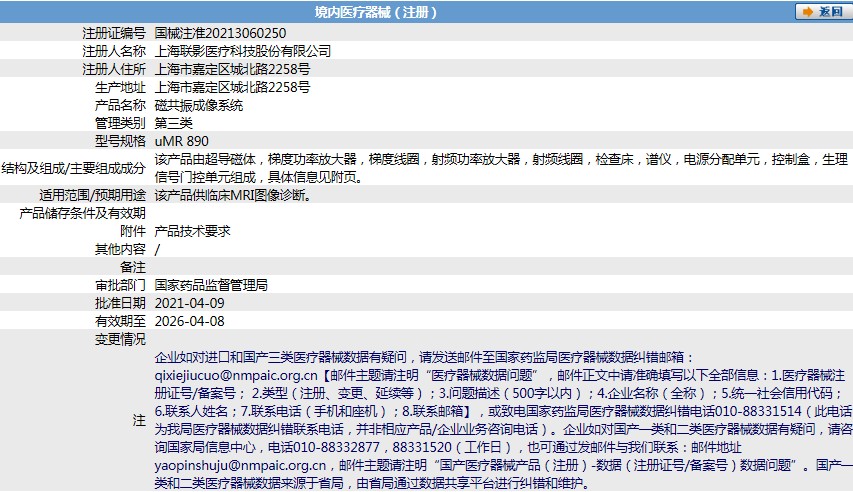Click the 注册人住所 label
This screenshot has width=853, height=492.
114,69
